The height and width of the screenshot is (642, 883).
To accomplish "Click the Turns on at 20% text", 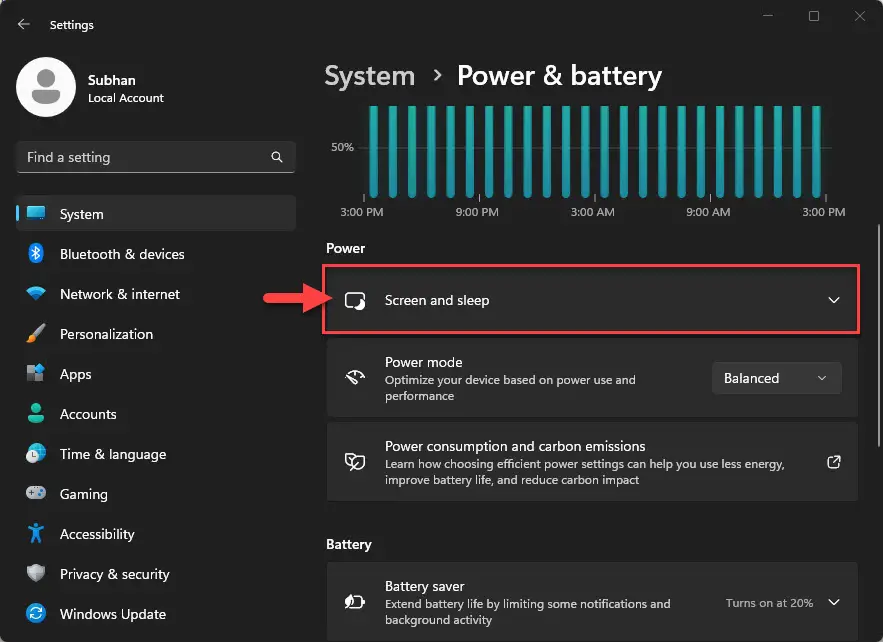I will 769,603.
